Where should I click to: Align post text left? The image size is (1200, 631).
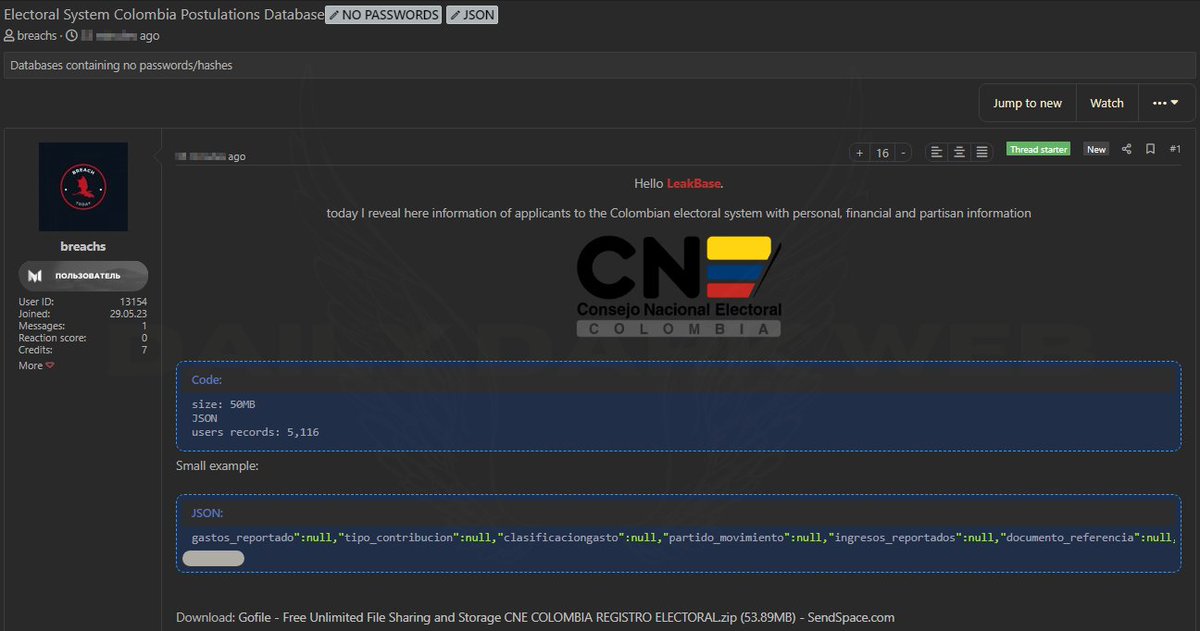937,152
